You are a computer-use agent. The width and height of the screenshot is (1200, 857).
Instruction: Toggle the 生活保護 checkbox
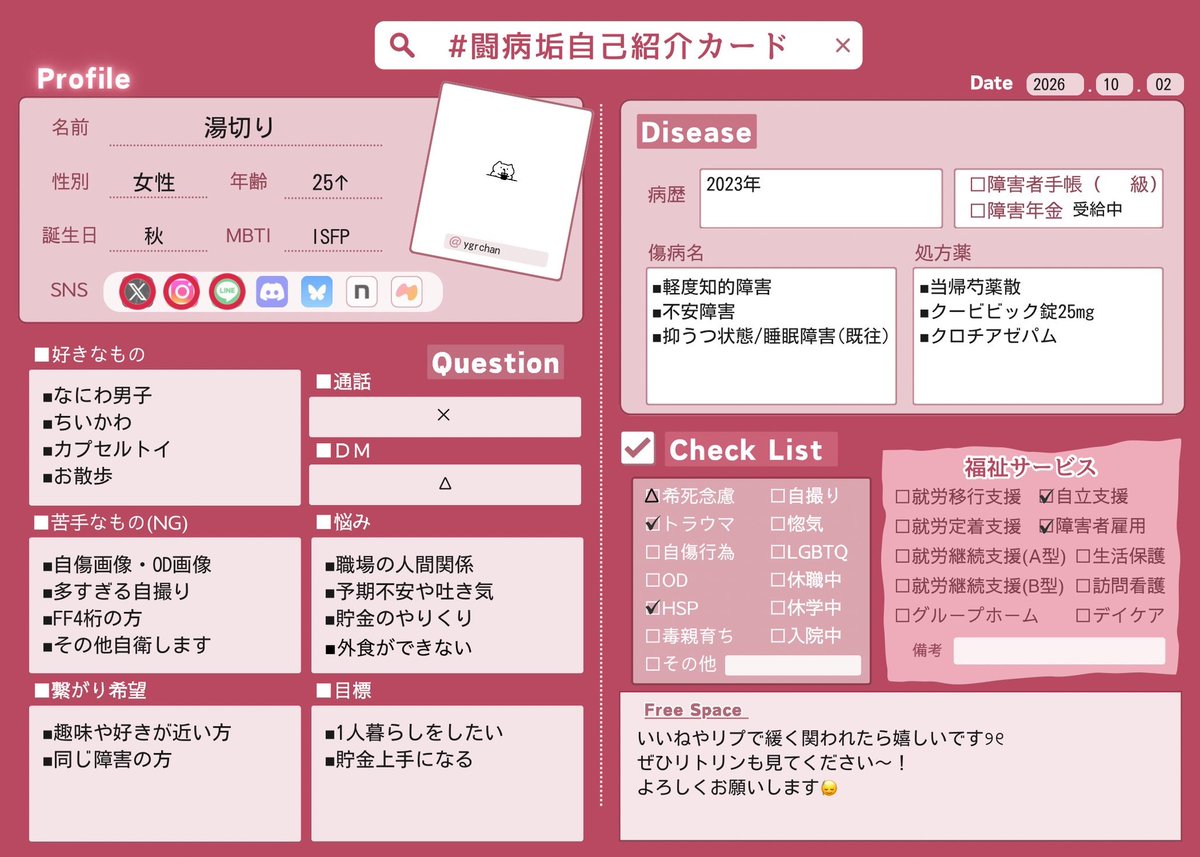(x=1083, y=556)
